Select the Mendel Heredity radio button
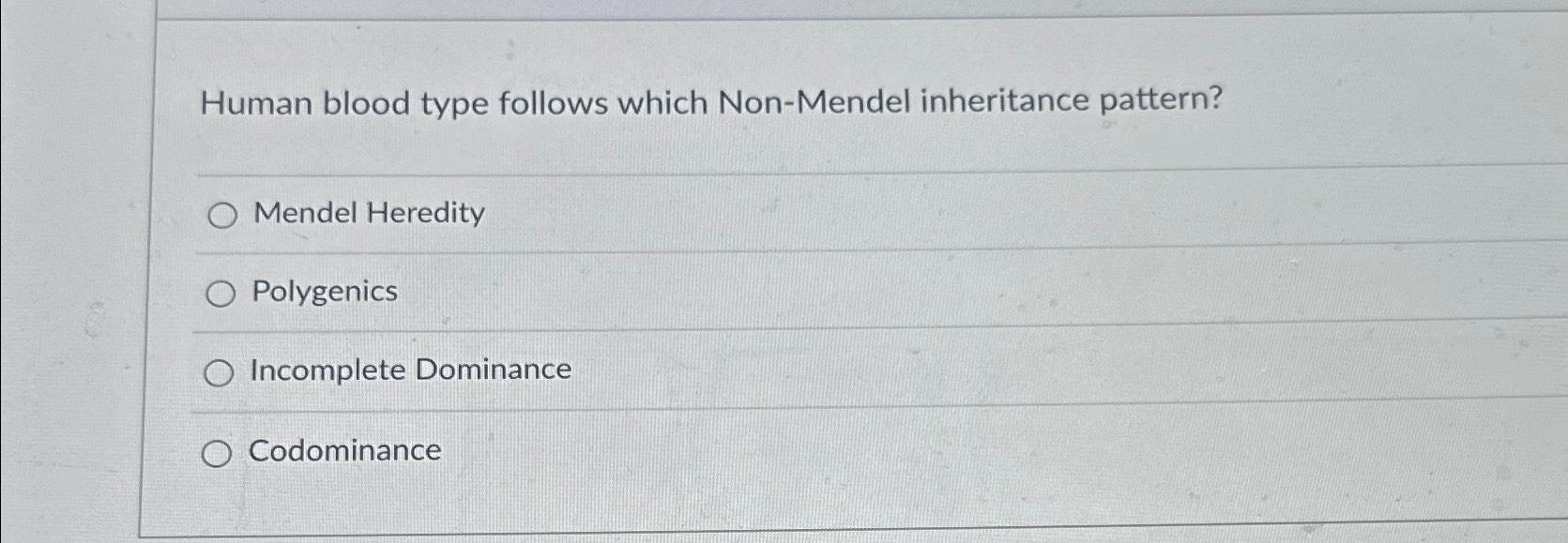Image resolution: width=1568 pixels, height=543 pixels. [x=221, y=216]
